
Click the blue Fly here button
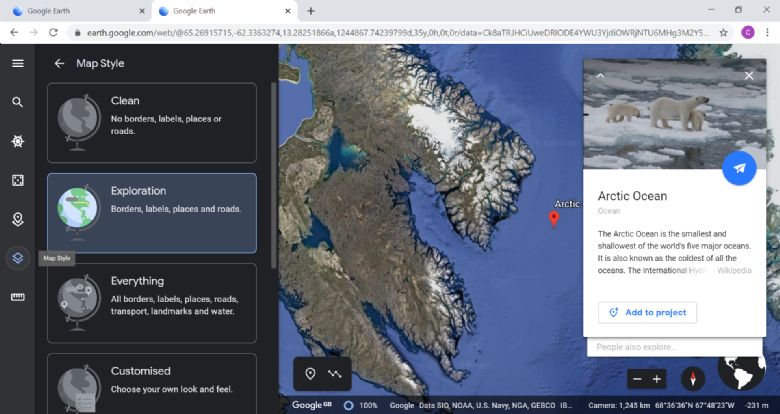739,168
